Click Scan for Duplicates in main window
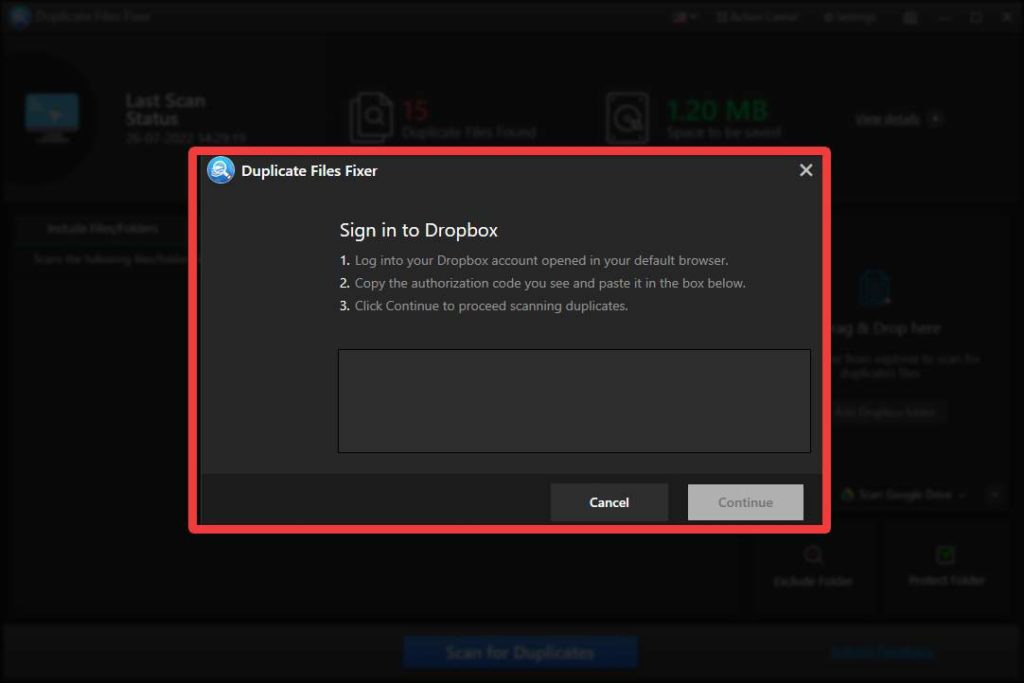 (520, 652)
